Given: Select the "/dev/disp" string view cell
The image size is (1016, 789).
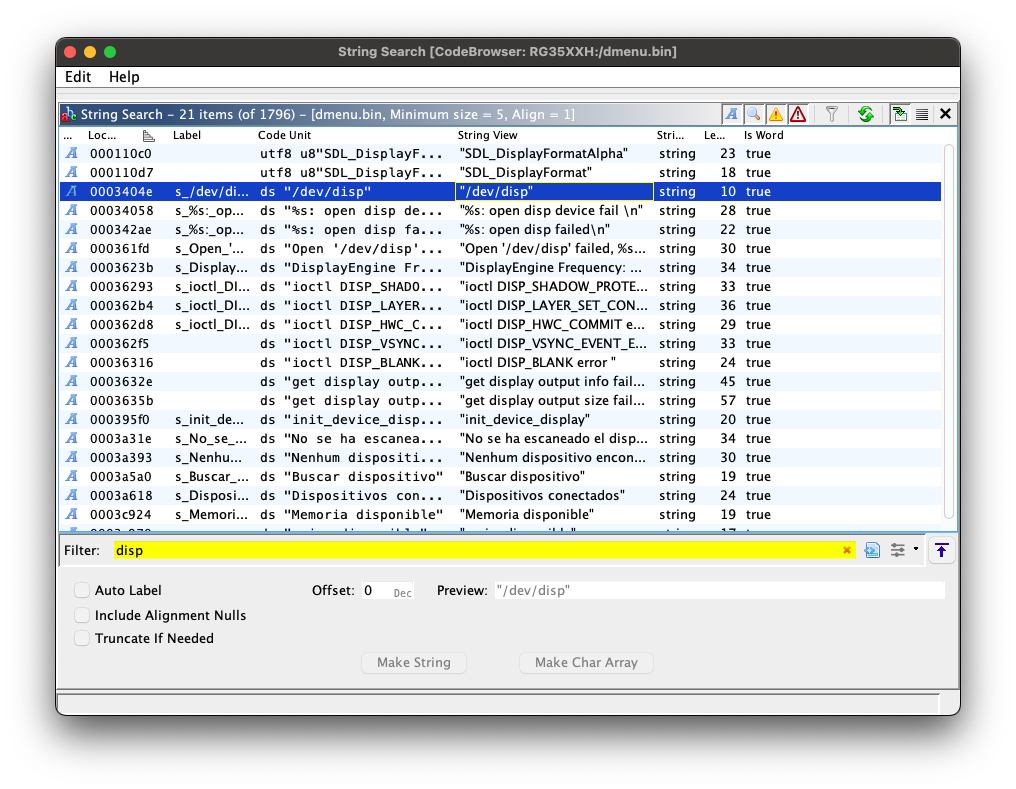Looking at the screenshot, I should 555,192.
